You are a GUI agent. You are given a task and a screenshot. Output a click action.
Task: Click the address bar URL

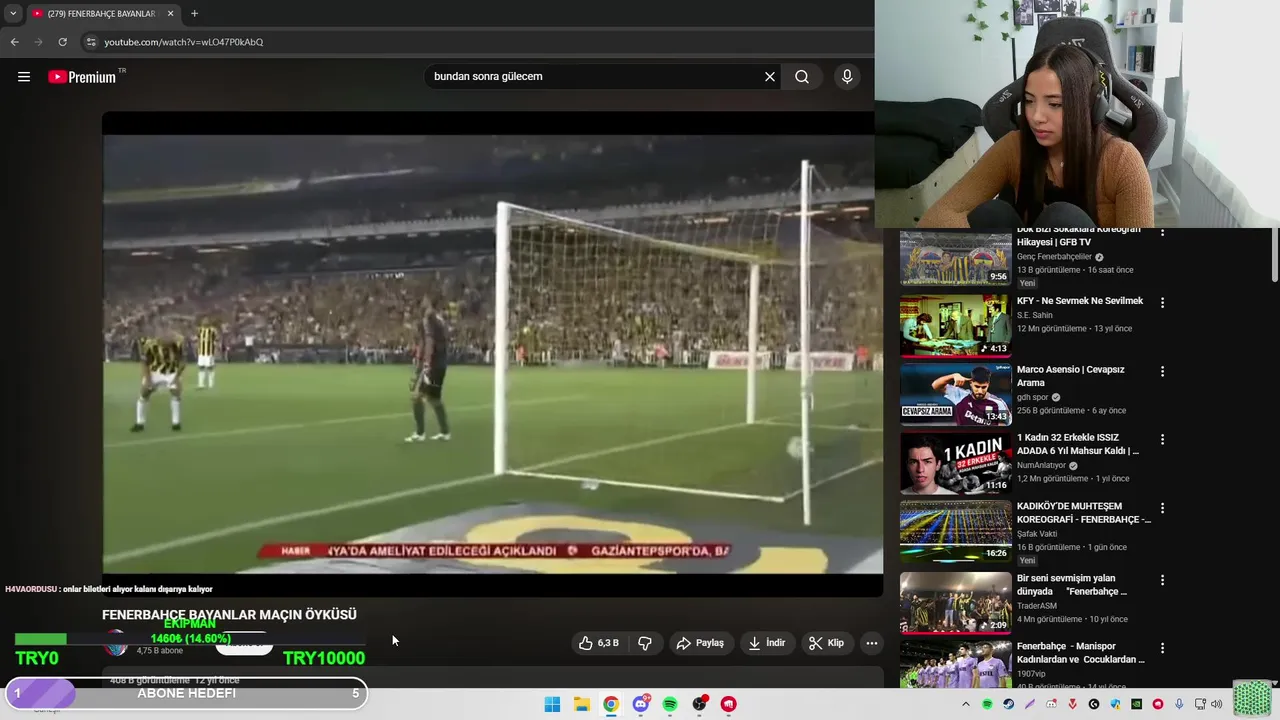[184, 42]
